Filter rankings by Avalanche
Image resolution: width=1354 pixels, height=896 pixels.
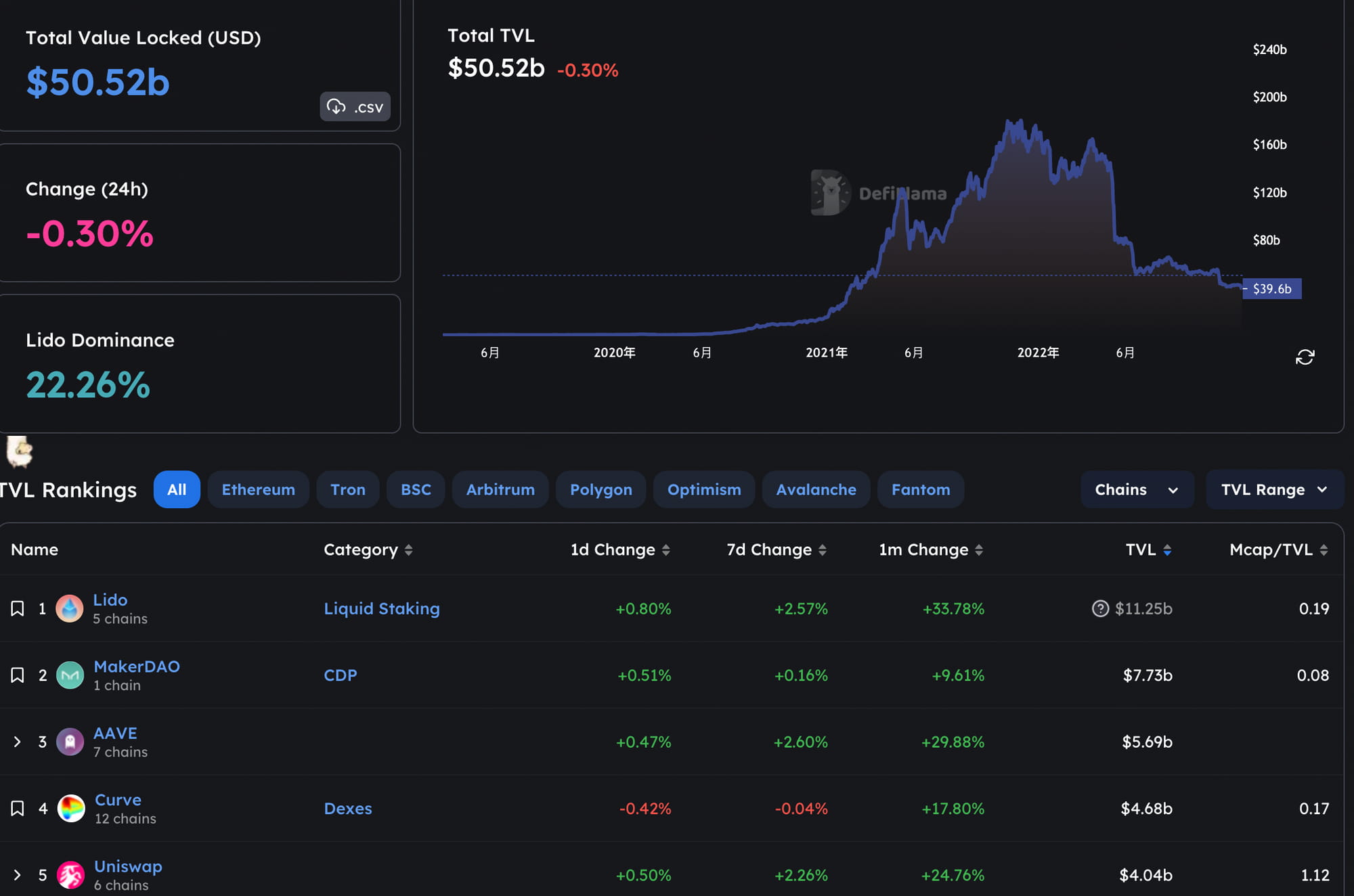816,489
